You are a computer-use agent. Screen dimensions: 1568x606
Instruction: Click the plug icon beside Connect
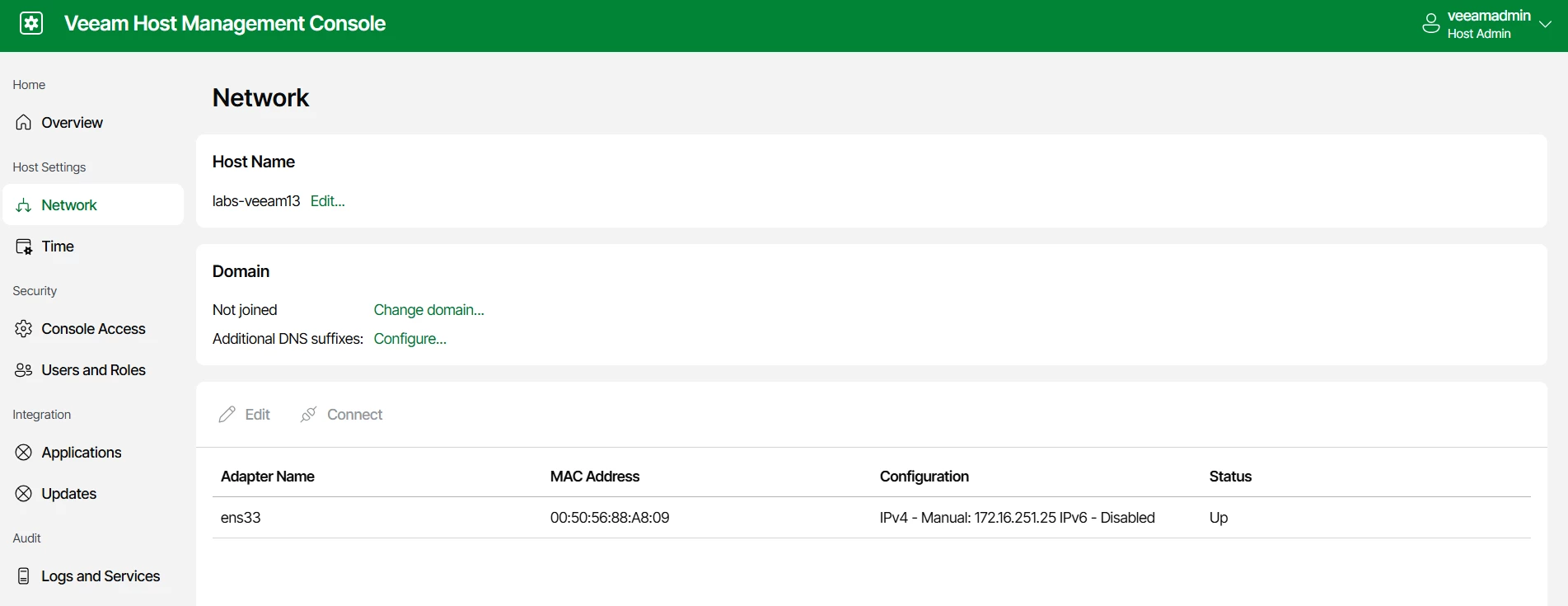click(x=309, y=414)
